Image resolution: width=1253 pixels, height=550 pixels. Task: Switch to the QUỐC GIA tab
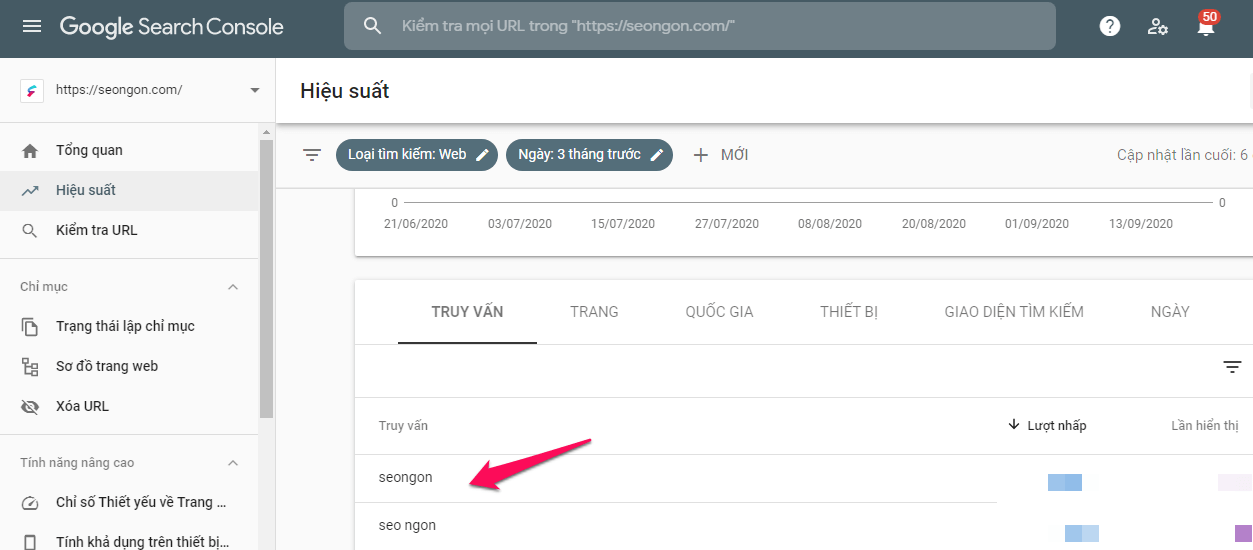click(719, 312)
